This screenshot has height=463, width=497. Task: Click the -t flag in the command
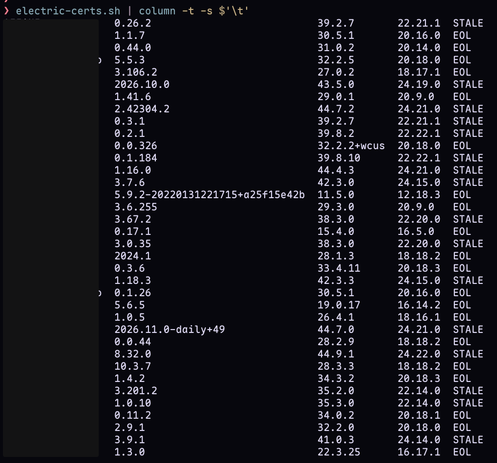tap(188, 11)
